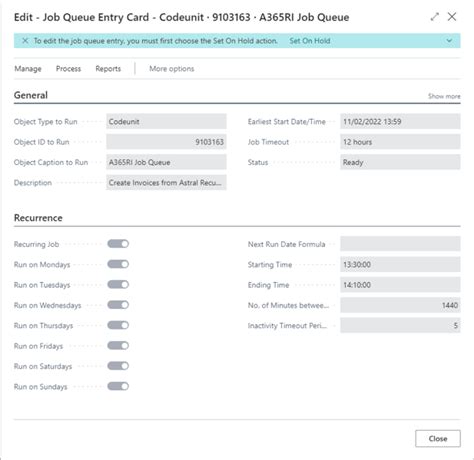The image size is (474, 460).
Task: Click the Object Caption to Run field
Action: click(166, 162)
